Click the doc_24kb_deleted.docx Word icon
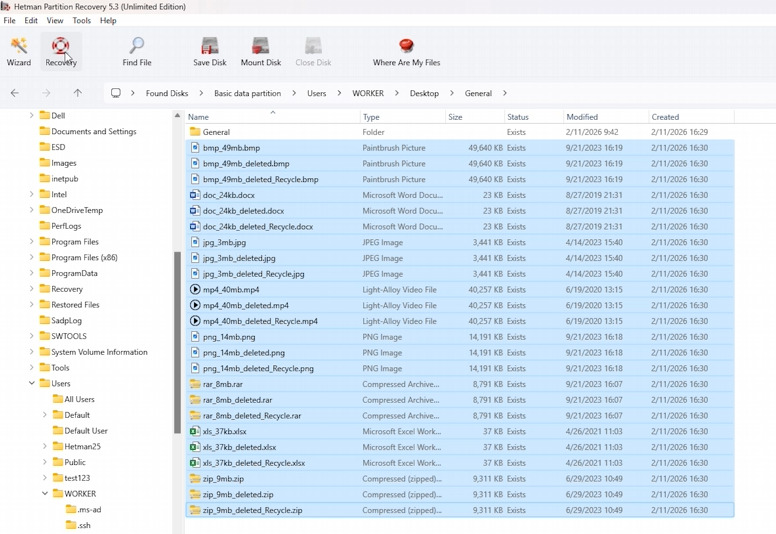This screenshot has height=534, width=776. [x=195, y=211]
